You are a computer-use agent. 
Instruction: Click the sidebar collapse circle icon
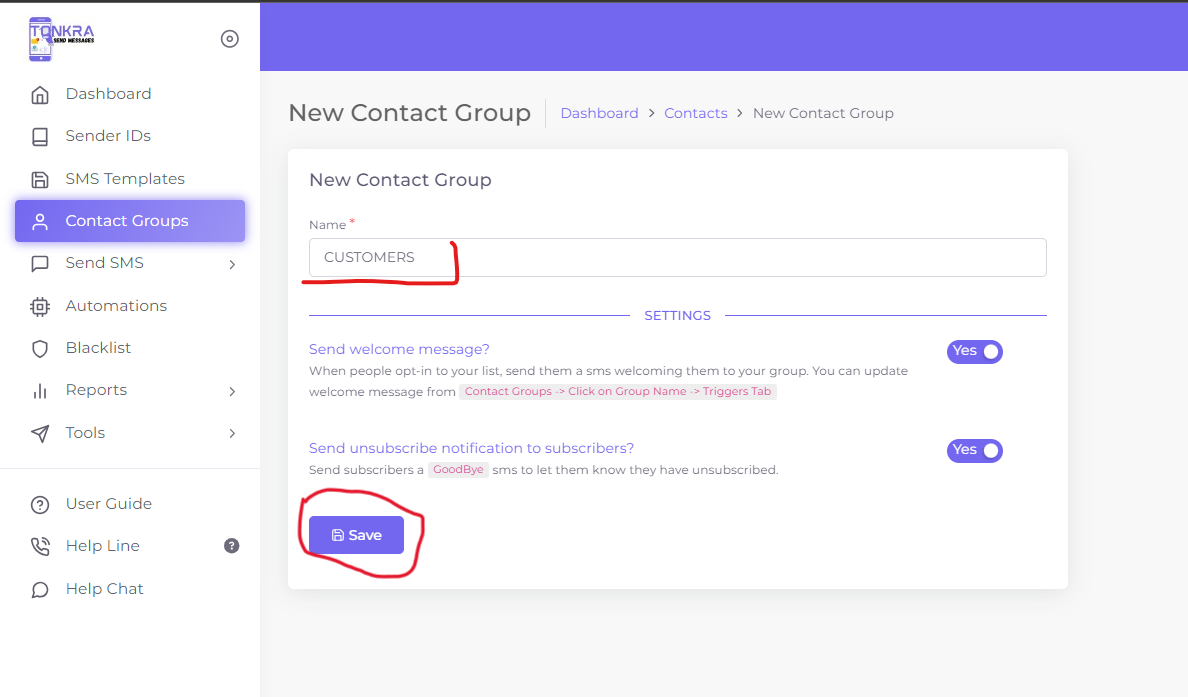[230, 39]
